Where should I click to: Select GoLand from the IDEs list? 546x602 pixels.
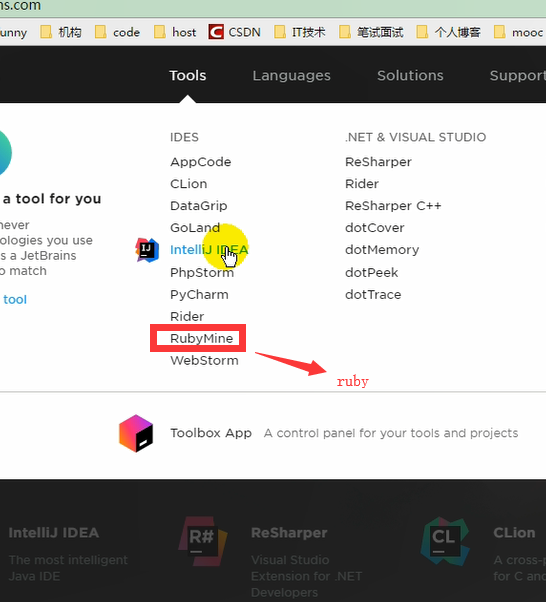195,228
